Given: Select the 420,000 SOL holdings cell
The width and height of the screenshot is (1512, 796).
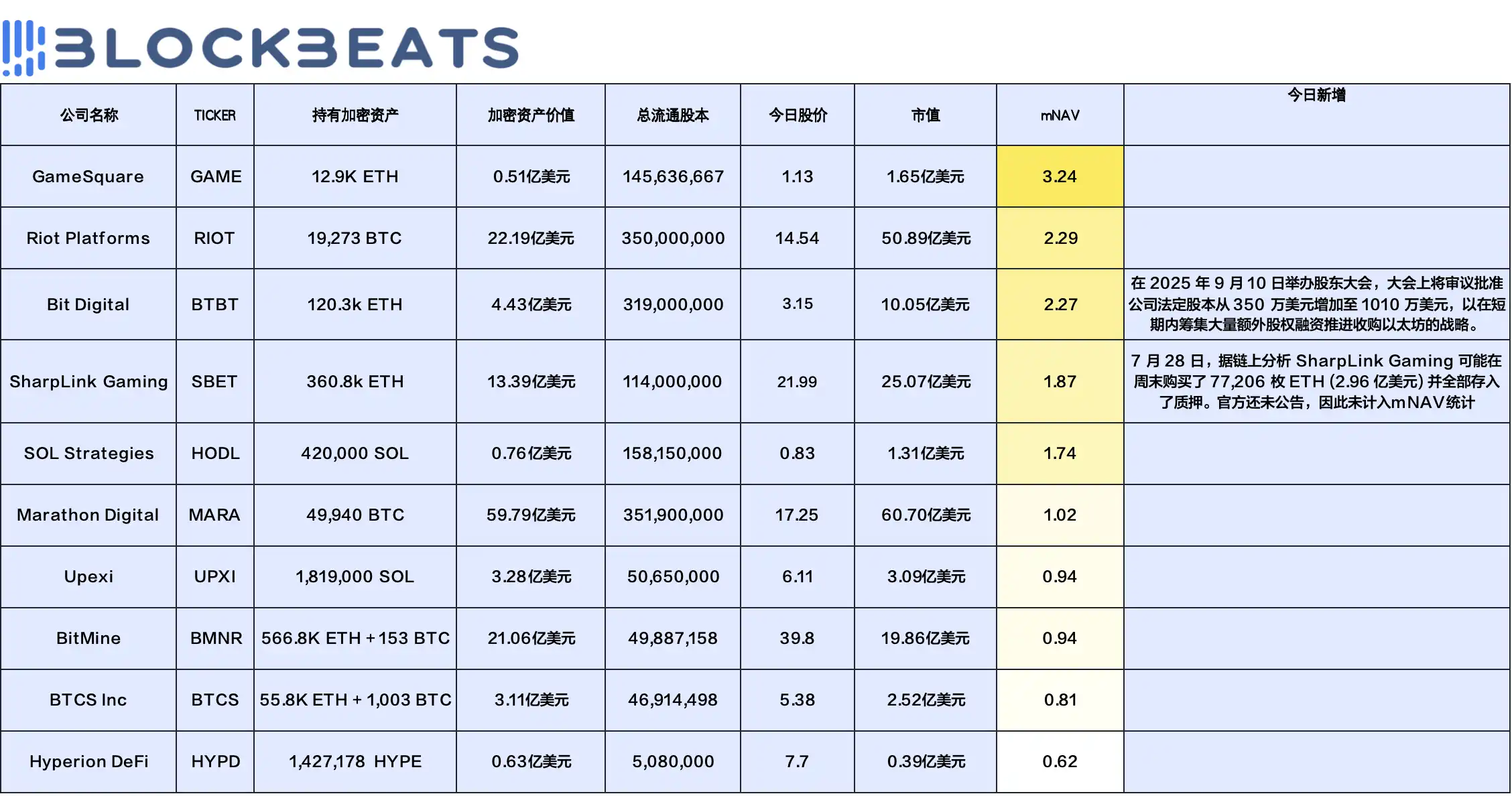Looking at the screenshot, I should click(355, 453).
